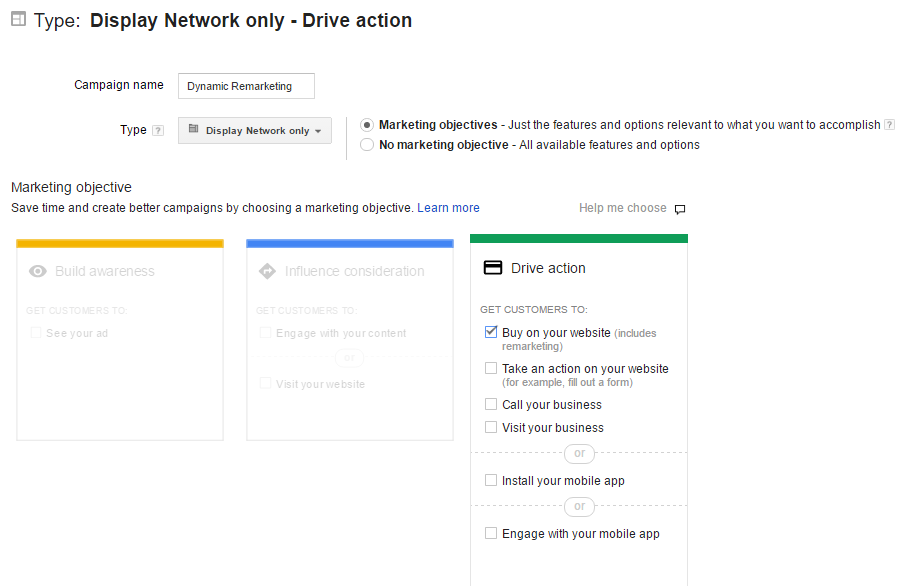
Task: Click the help icon next to Type label
Action: (158, 129)
